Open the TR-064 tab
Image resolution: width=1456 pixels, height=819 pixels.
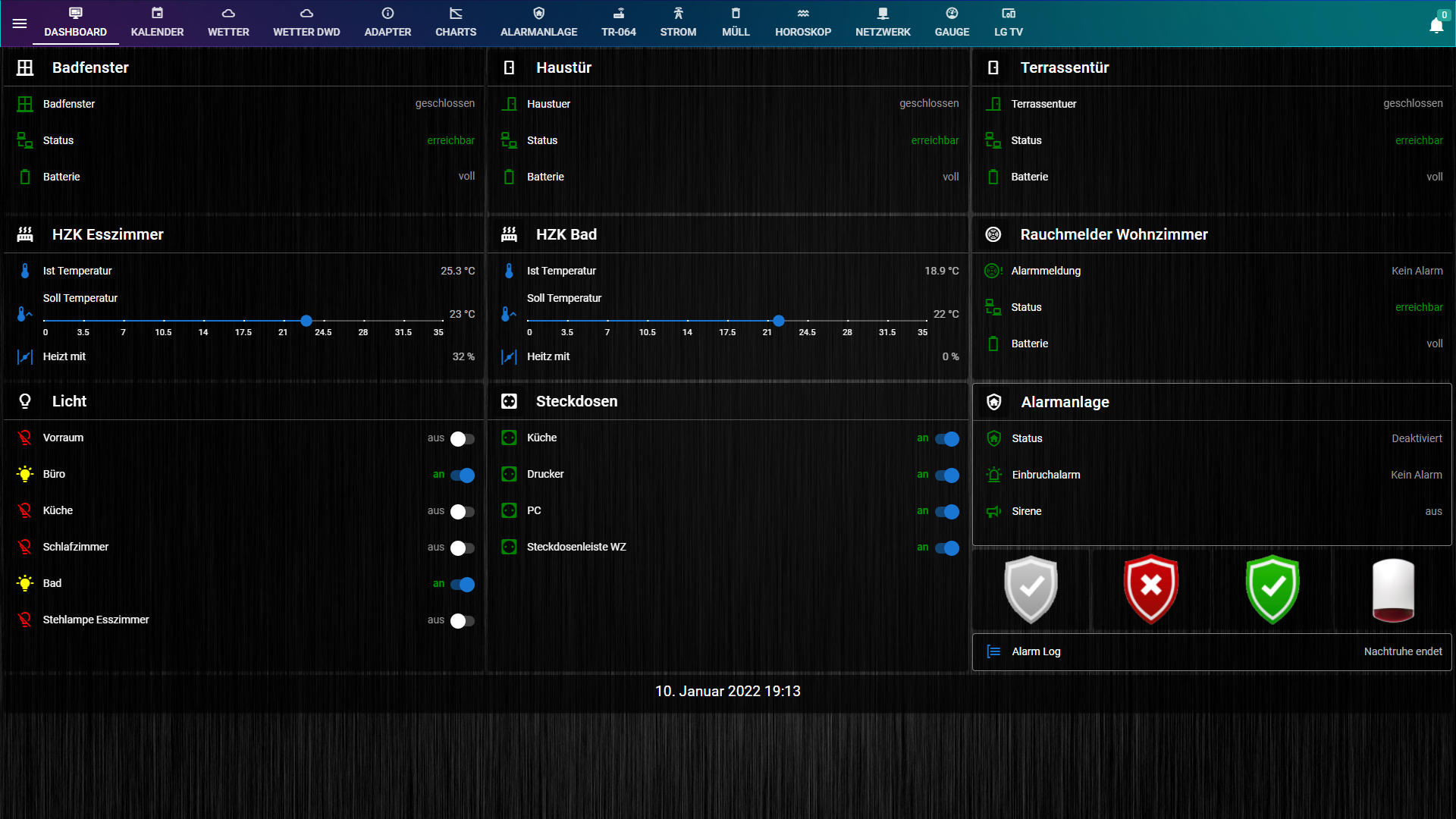pyautogui.click(x=619, y=23)
